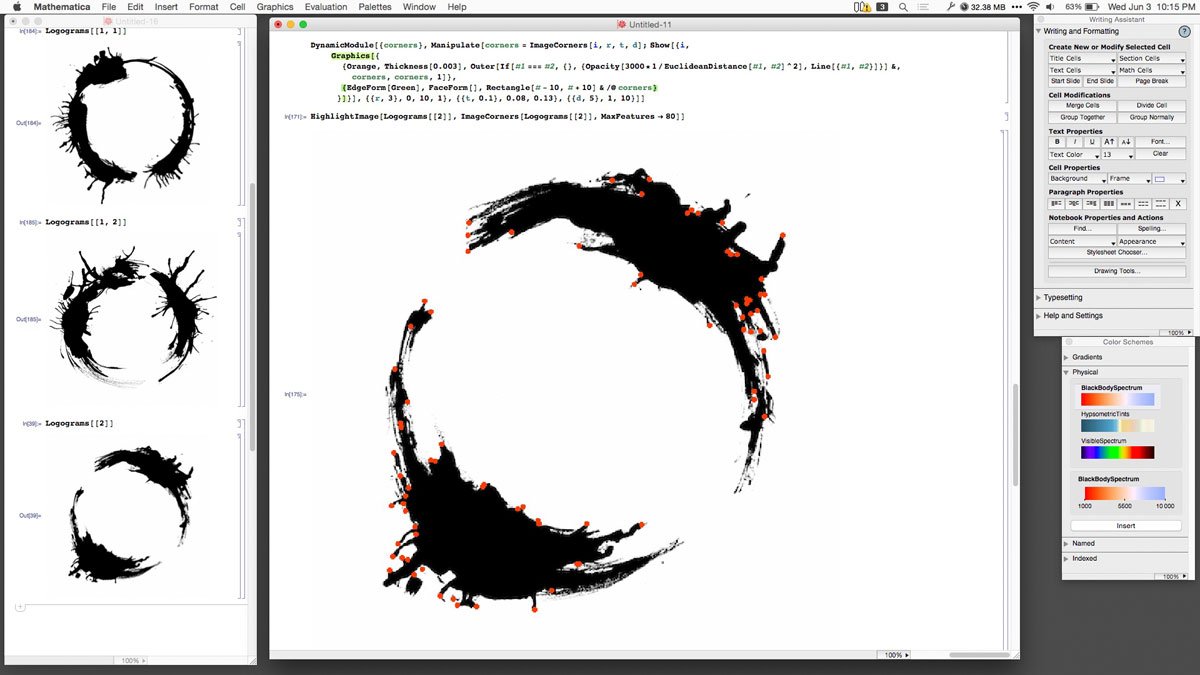Click the Italic text formatting button
Viewport: 1200px width, 675px height.
[1073, 142]
